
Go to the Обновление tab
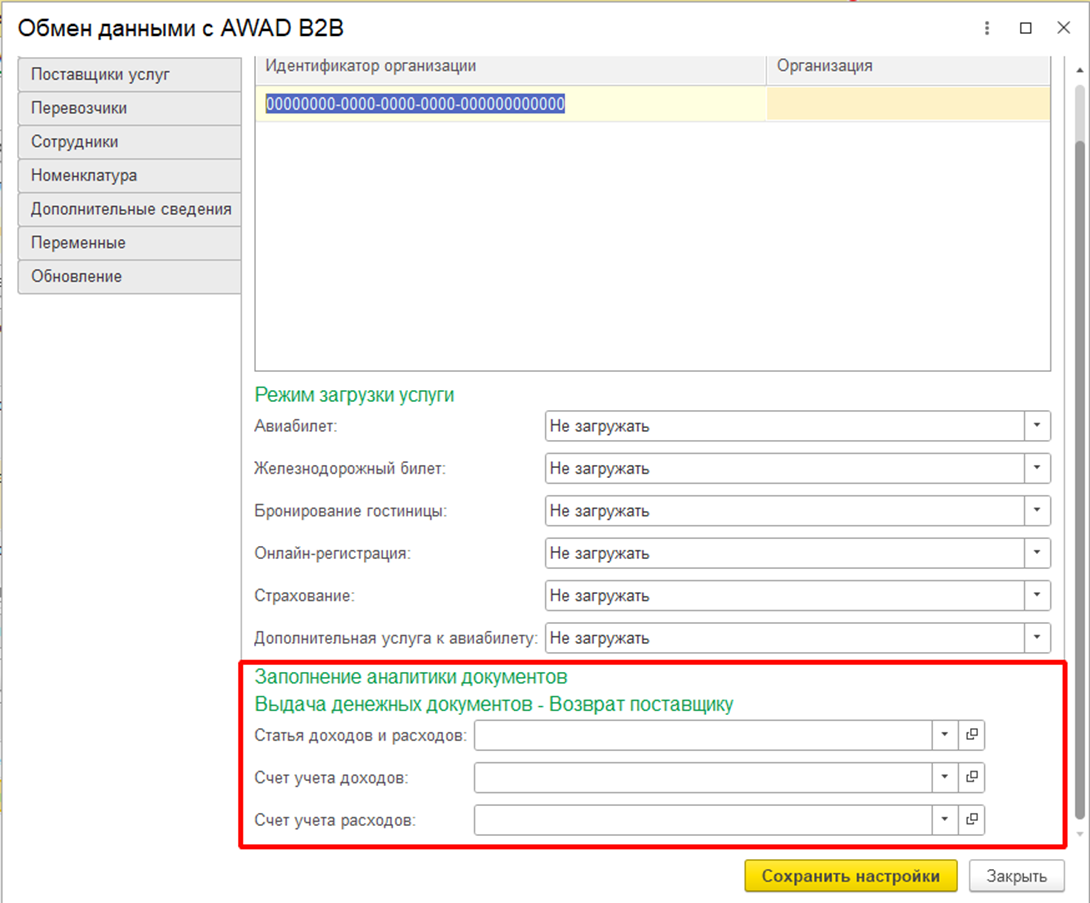coord(129,277)
